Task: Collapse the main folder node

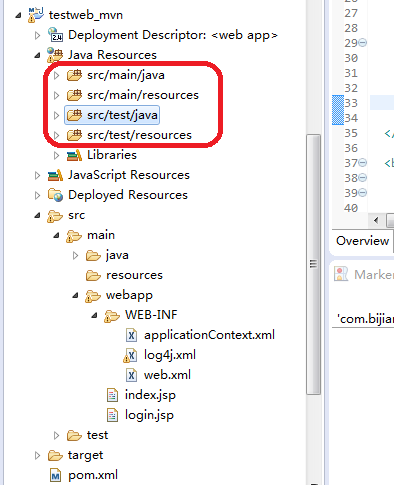Action: [56, 236]
